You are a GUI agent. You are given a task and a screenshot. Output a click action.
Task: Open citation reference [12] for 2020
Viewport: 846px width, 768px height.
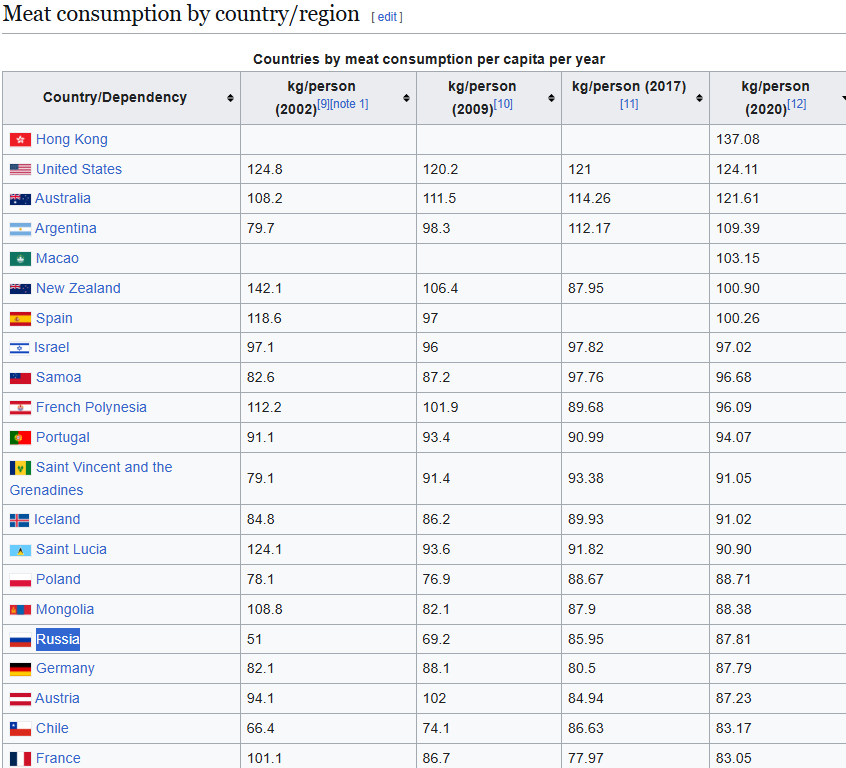click(796, 104)
